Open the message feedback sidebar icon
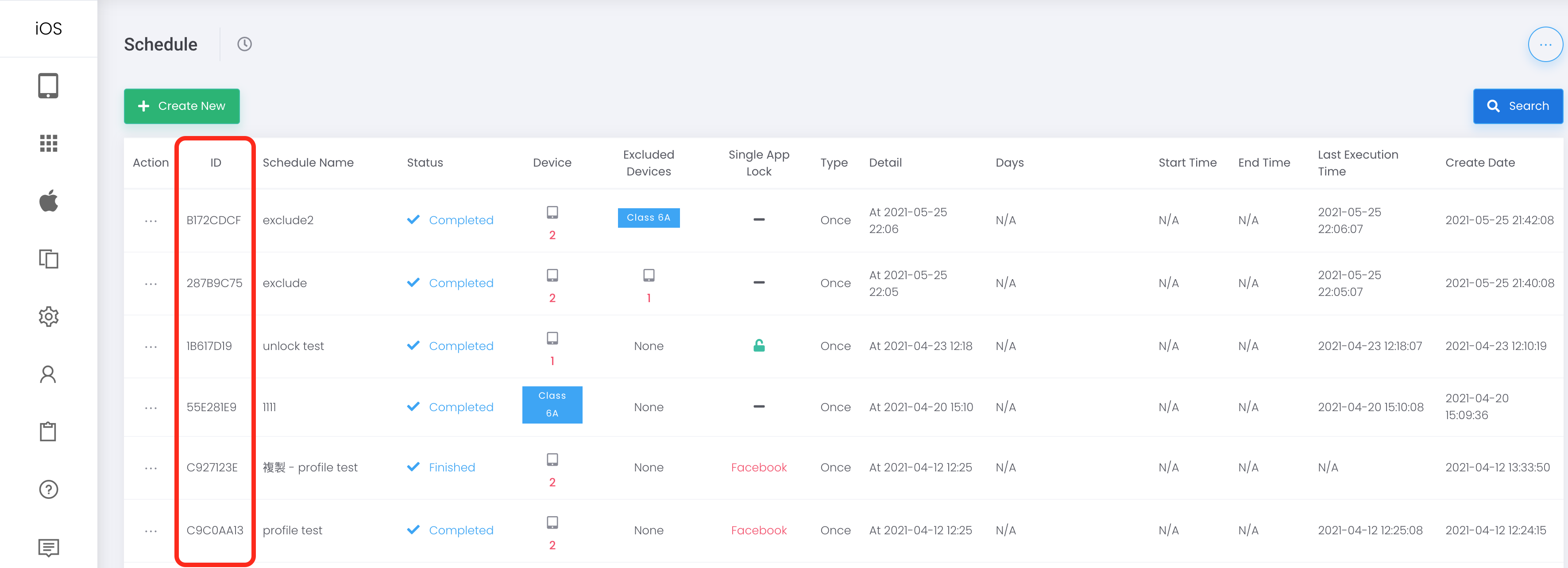The height and width of the screenshot is (568, 1568). (48, 547)
